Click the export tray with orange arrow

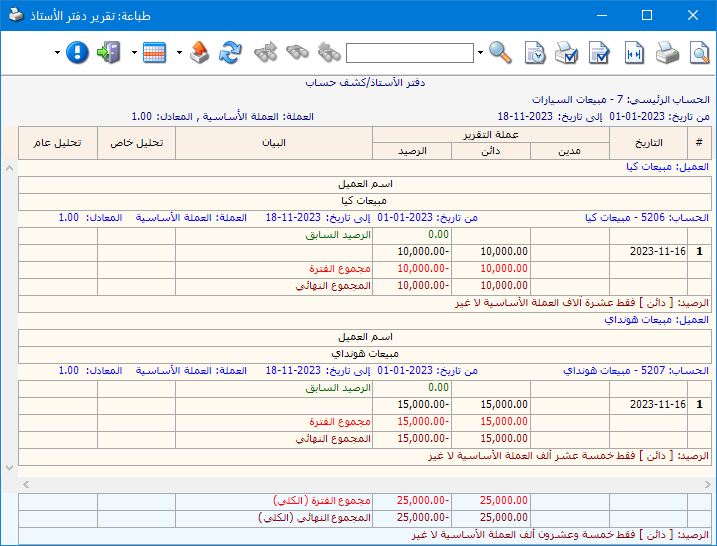(199, 53)
